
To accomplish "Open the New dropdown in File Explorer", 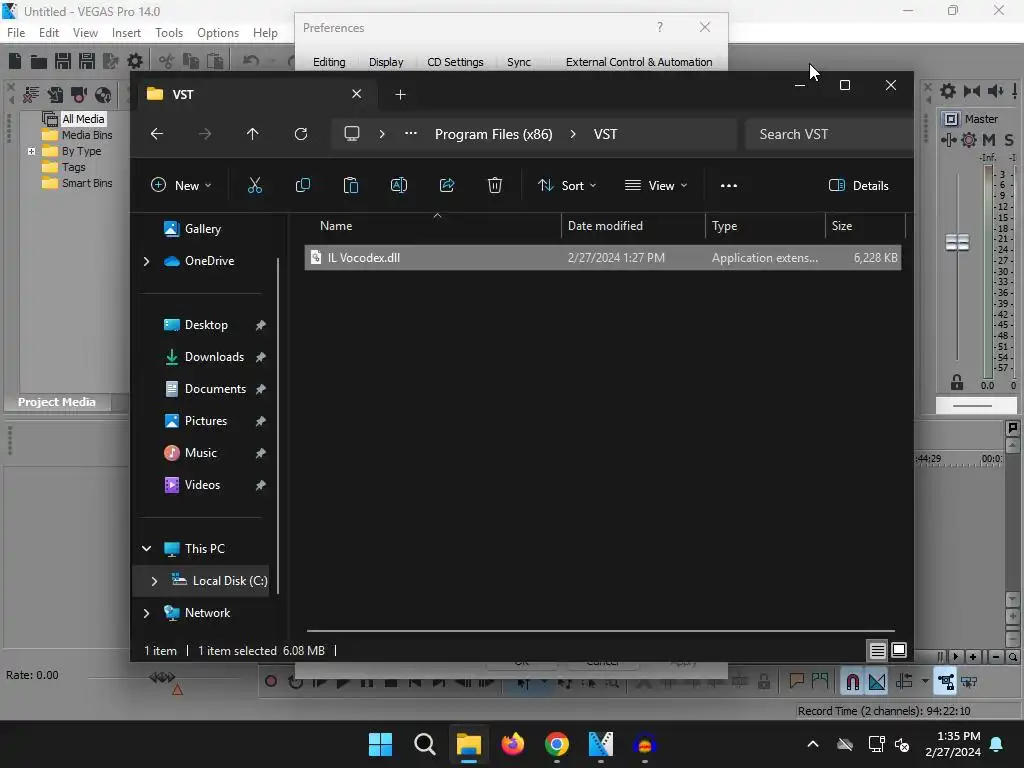I will (181, 185).
